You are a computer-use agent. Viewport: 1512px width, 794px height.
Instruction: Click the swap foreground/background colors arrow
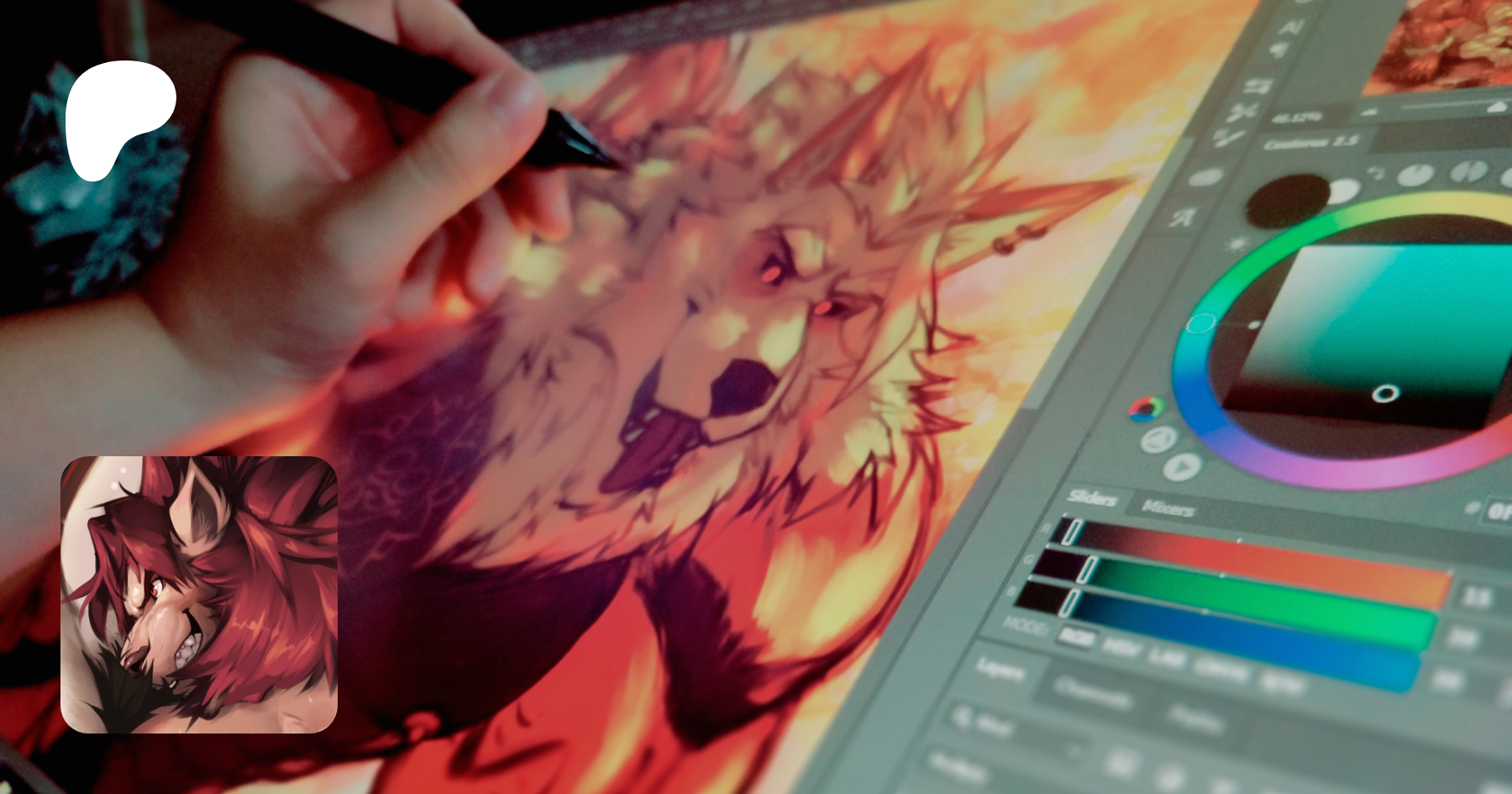point(1375,172)
